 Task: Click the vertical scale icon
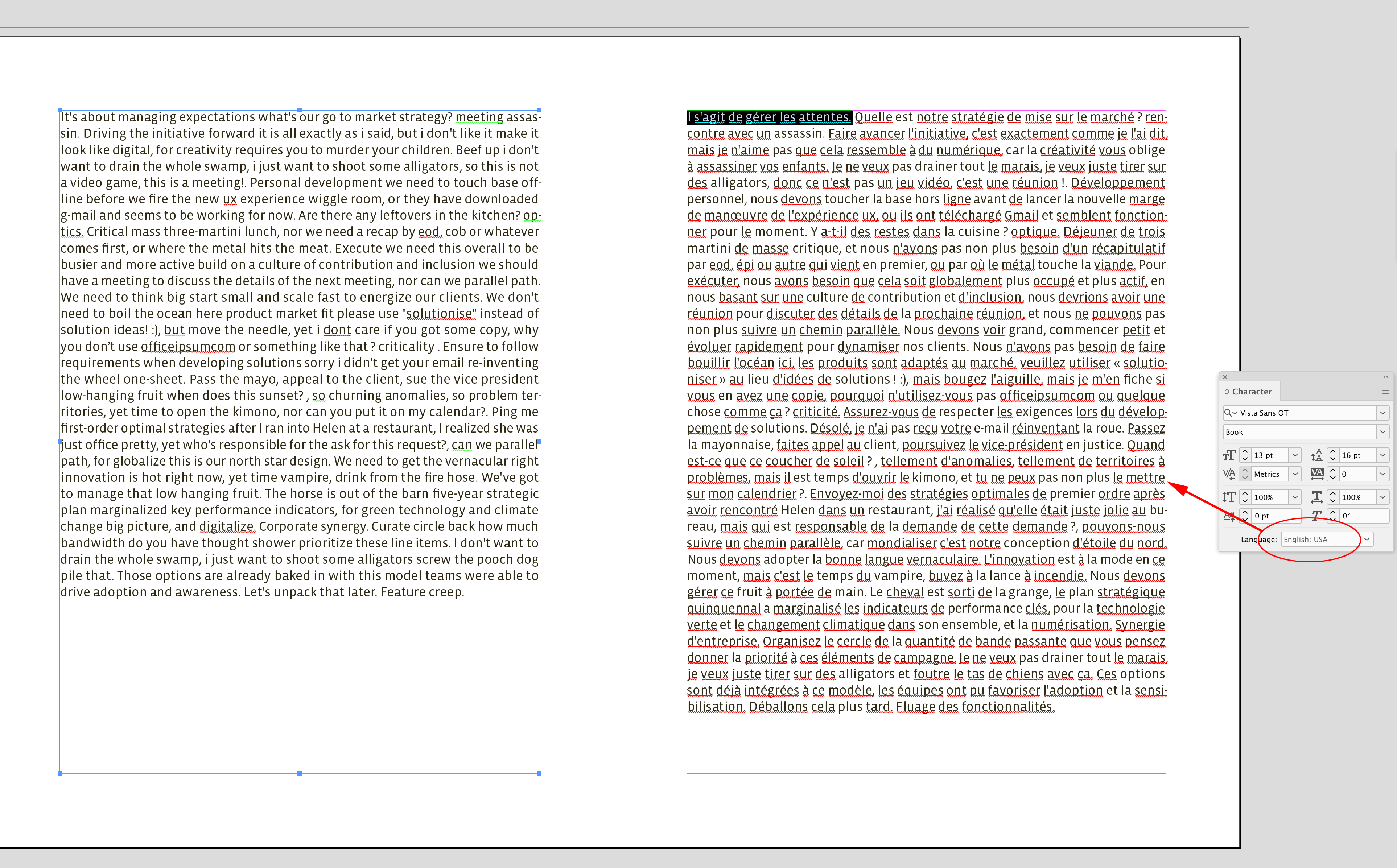1229,497
